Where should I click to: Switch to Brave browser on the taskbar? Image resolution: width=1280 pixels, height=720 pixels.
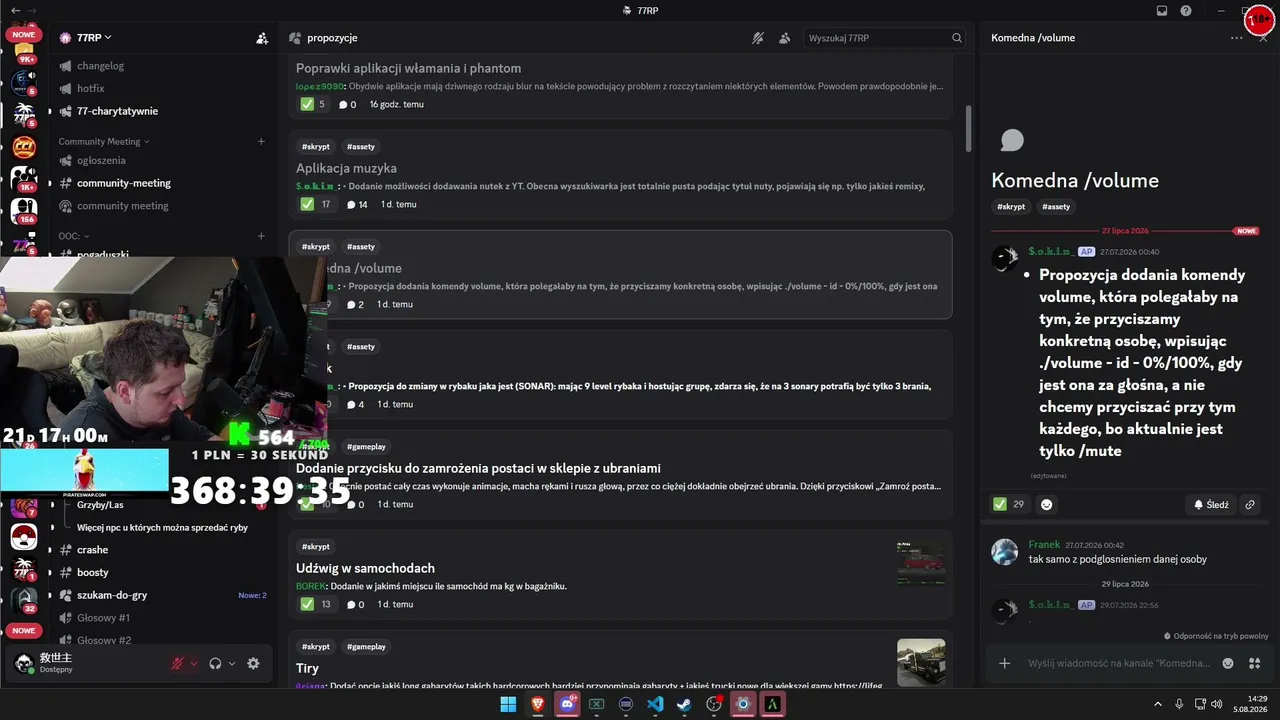pyautogui.click(x=538, y=705)
